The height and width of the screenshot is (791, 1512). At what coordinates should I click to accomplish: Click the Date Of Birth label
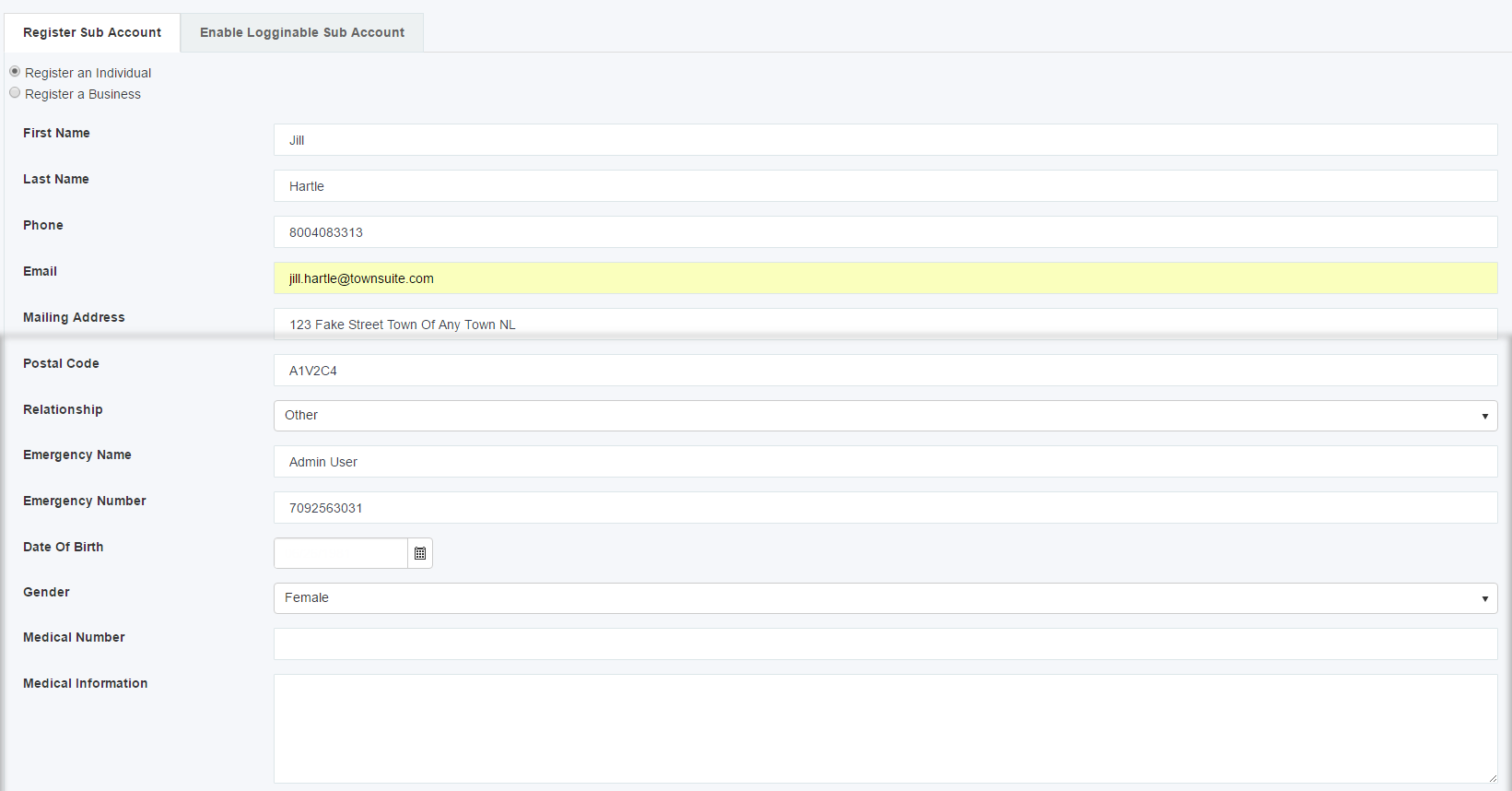click(64, 547)
